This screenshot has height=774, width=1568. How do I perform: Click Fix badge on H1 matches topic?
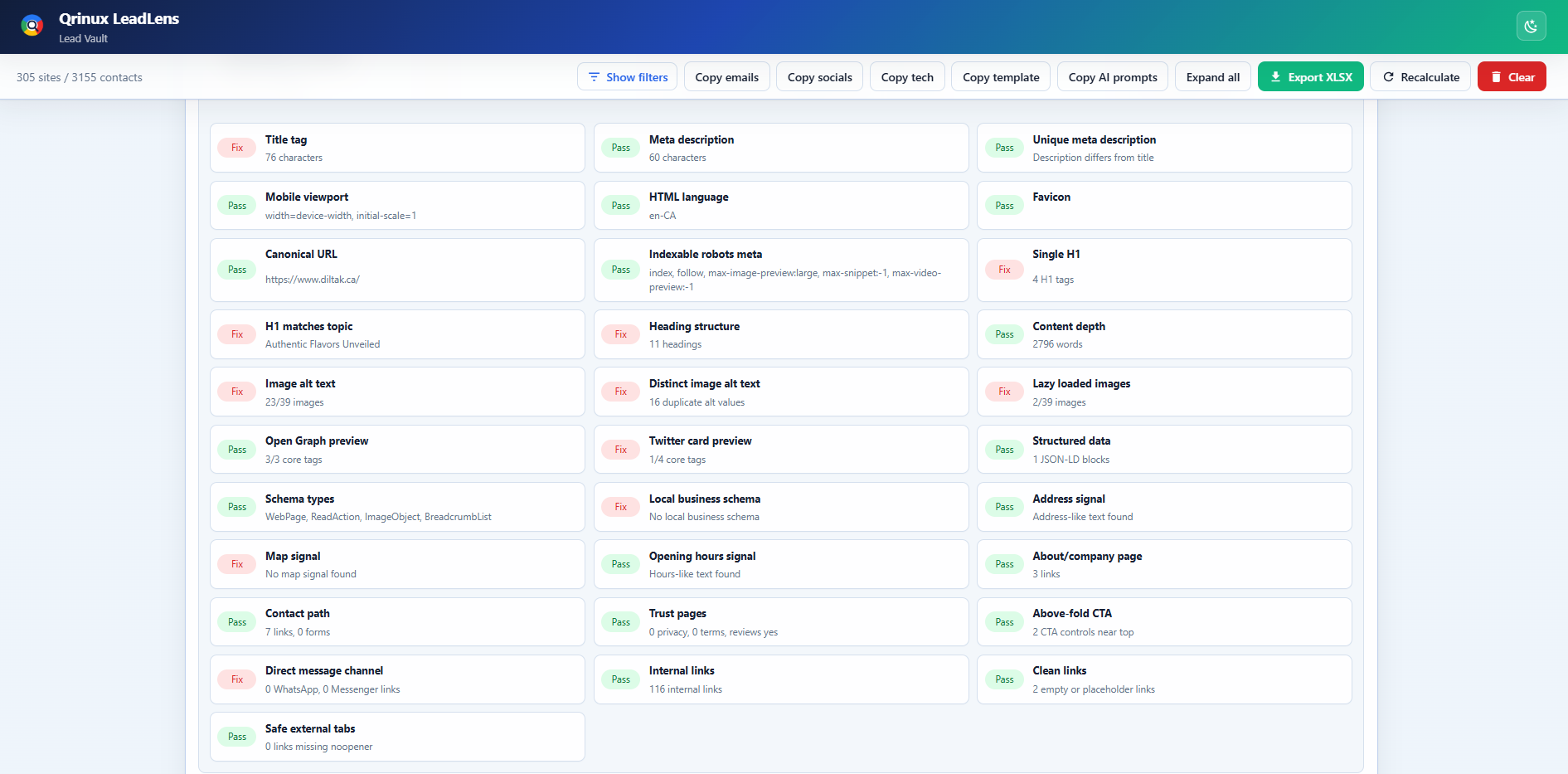237,334
